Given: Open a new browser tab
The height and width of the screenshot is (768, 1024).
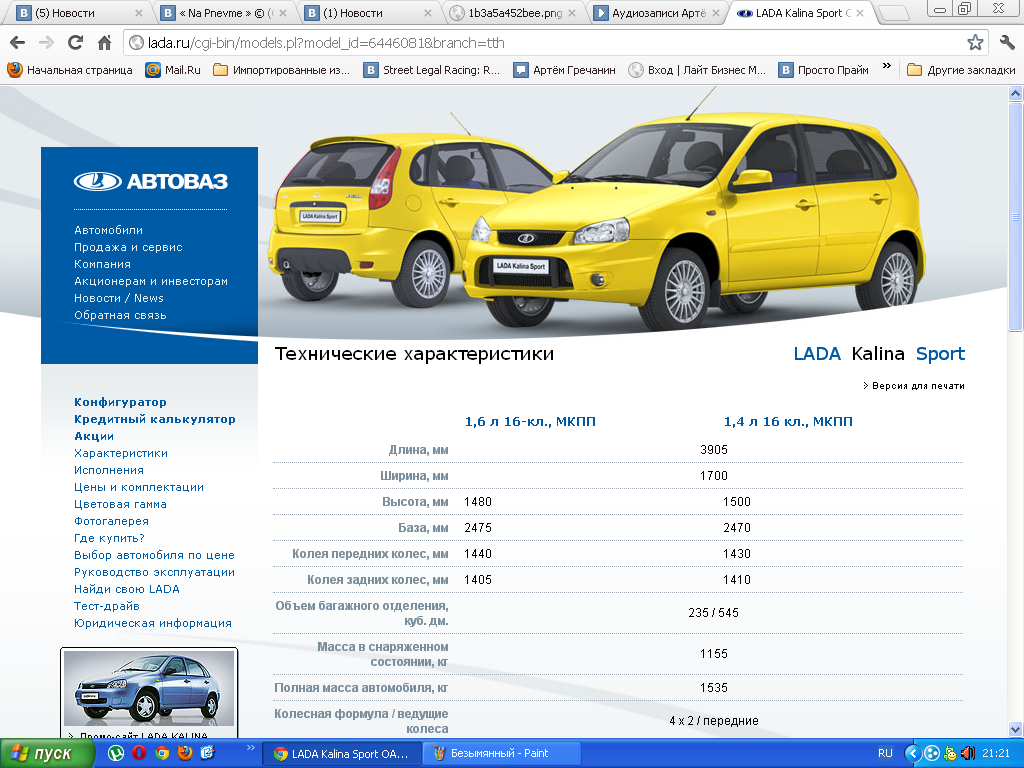Looking at the screenshot, I should [894, 13].
